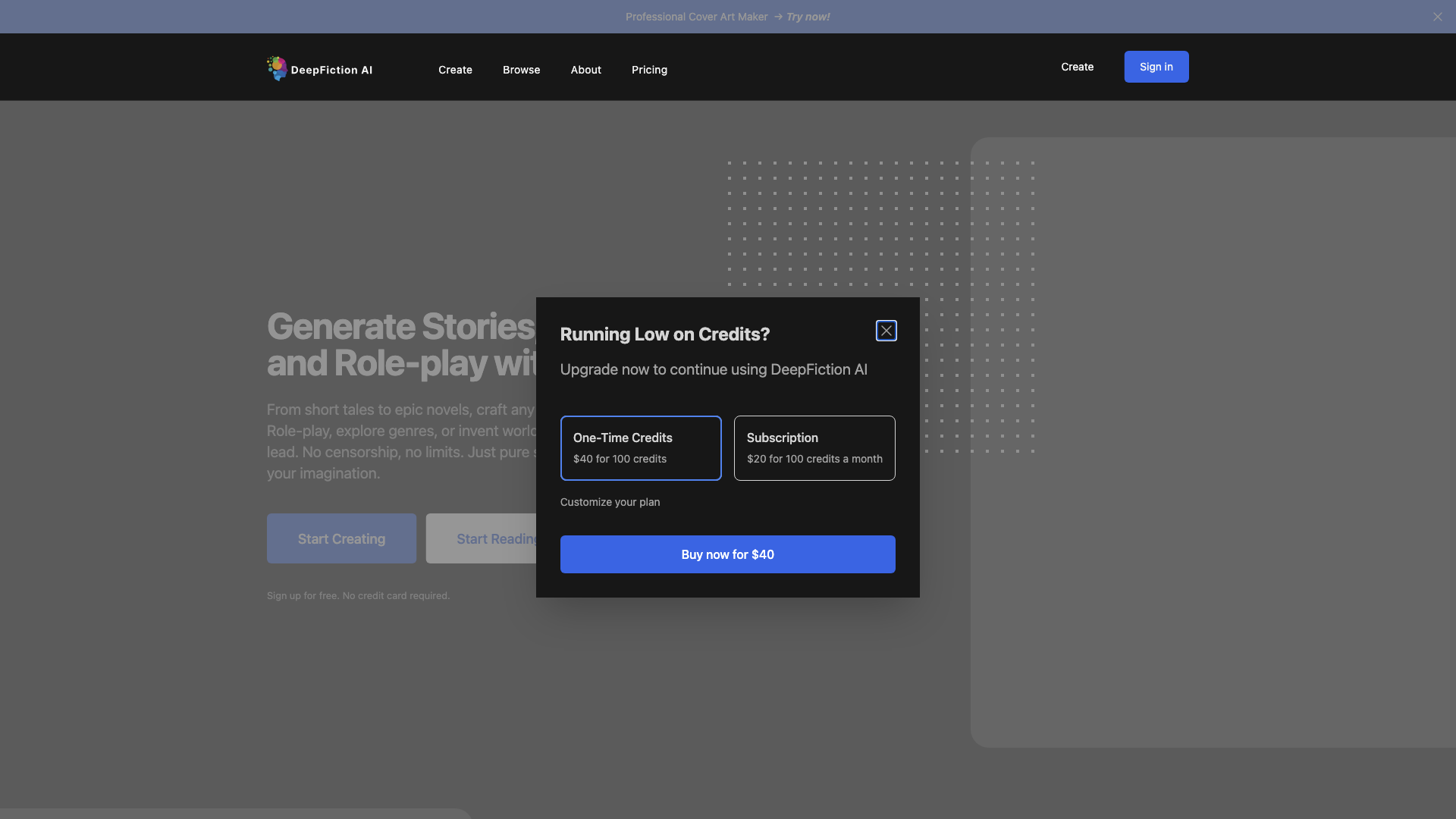Open Customize your plan link

(x=610, y=502)
